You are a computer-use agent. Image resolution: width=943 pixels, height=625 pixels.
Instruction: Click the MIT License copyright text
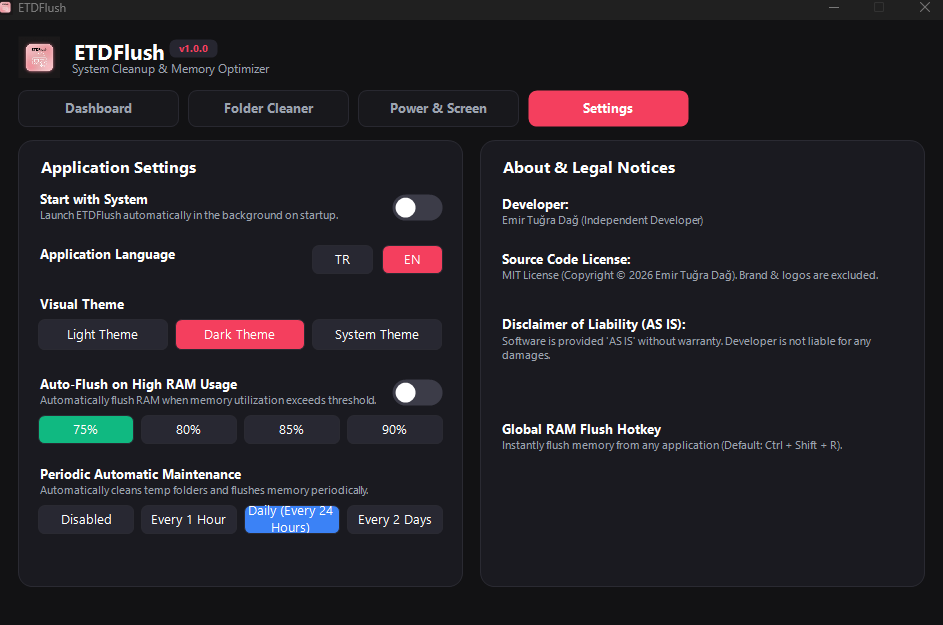pyautogui.click(x=690, y=275)
